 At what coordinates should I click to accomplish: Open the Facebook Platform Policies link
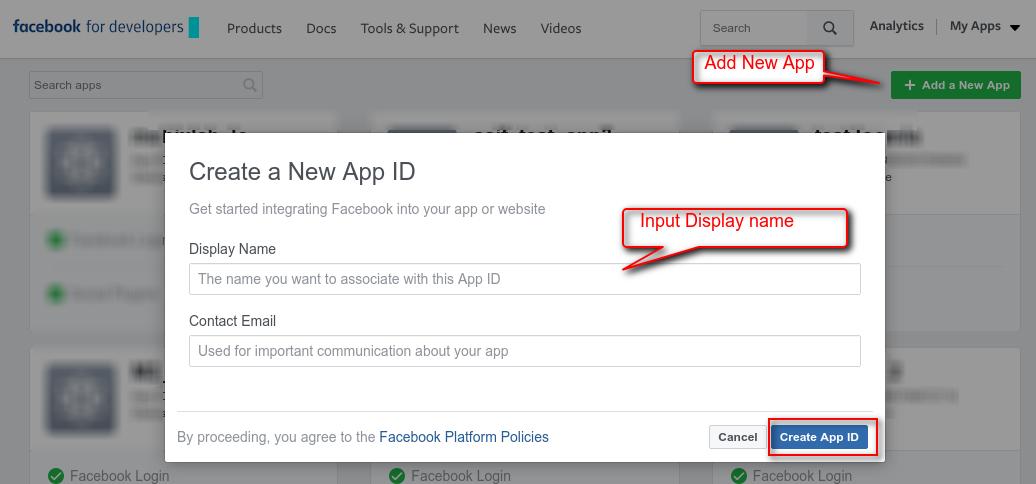click(x=464, y=437)
